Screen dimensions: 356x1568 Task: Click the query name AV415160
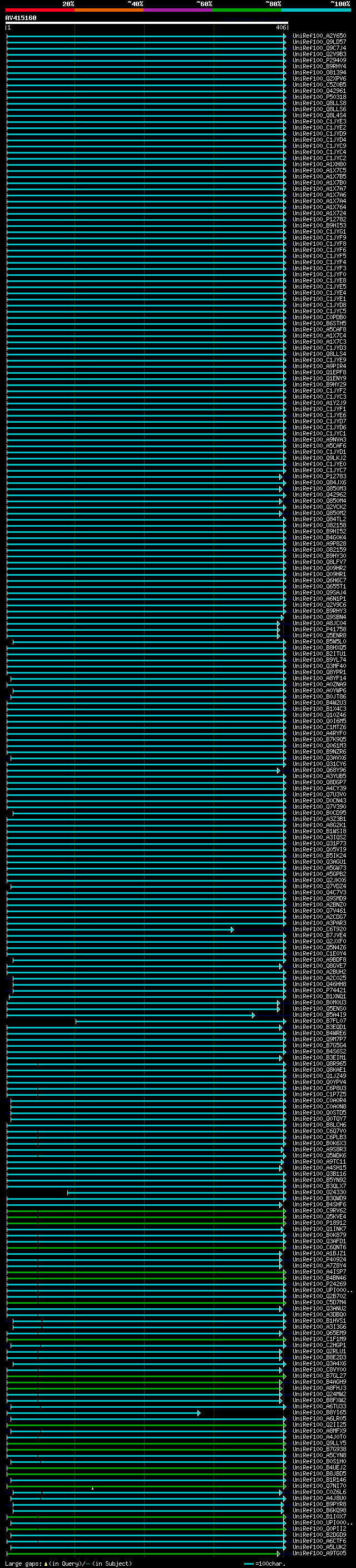point(21,18)
